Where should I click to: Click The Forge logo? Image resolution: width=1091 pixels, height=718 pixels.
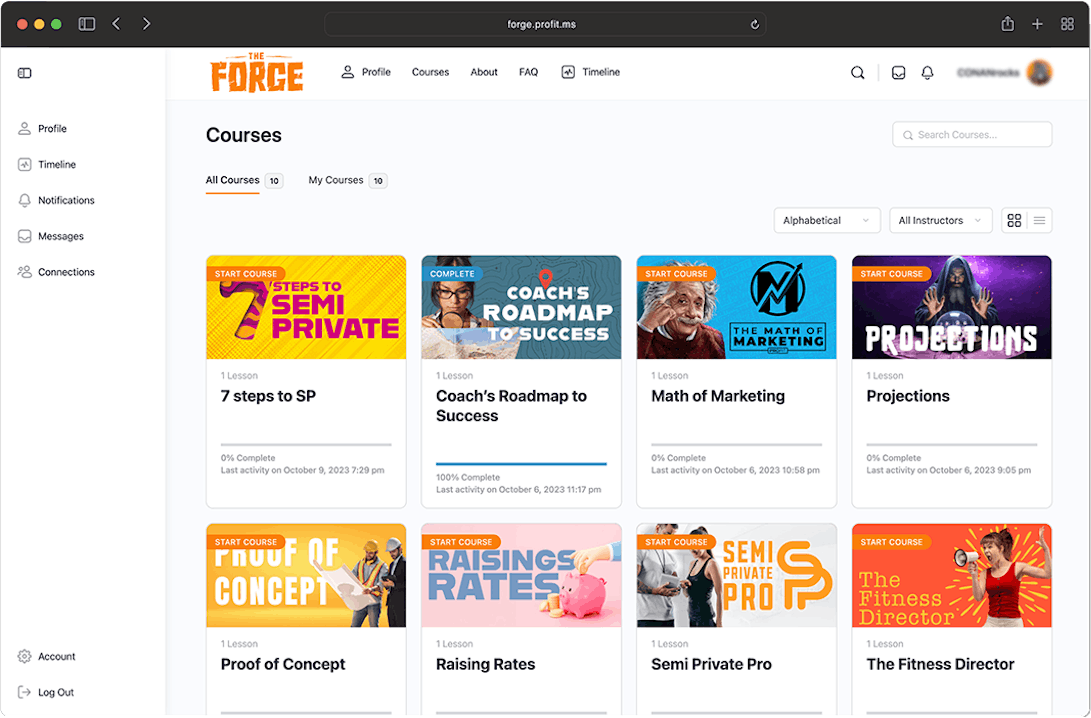[257, 73]
